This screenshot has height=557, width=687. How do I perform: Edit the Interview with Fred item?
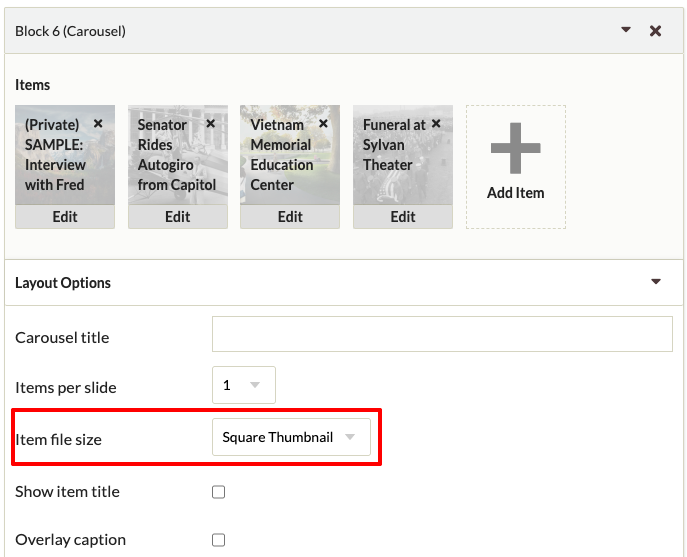(x=65, y=217)
